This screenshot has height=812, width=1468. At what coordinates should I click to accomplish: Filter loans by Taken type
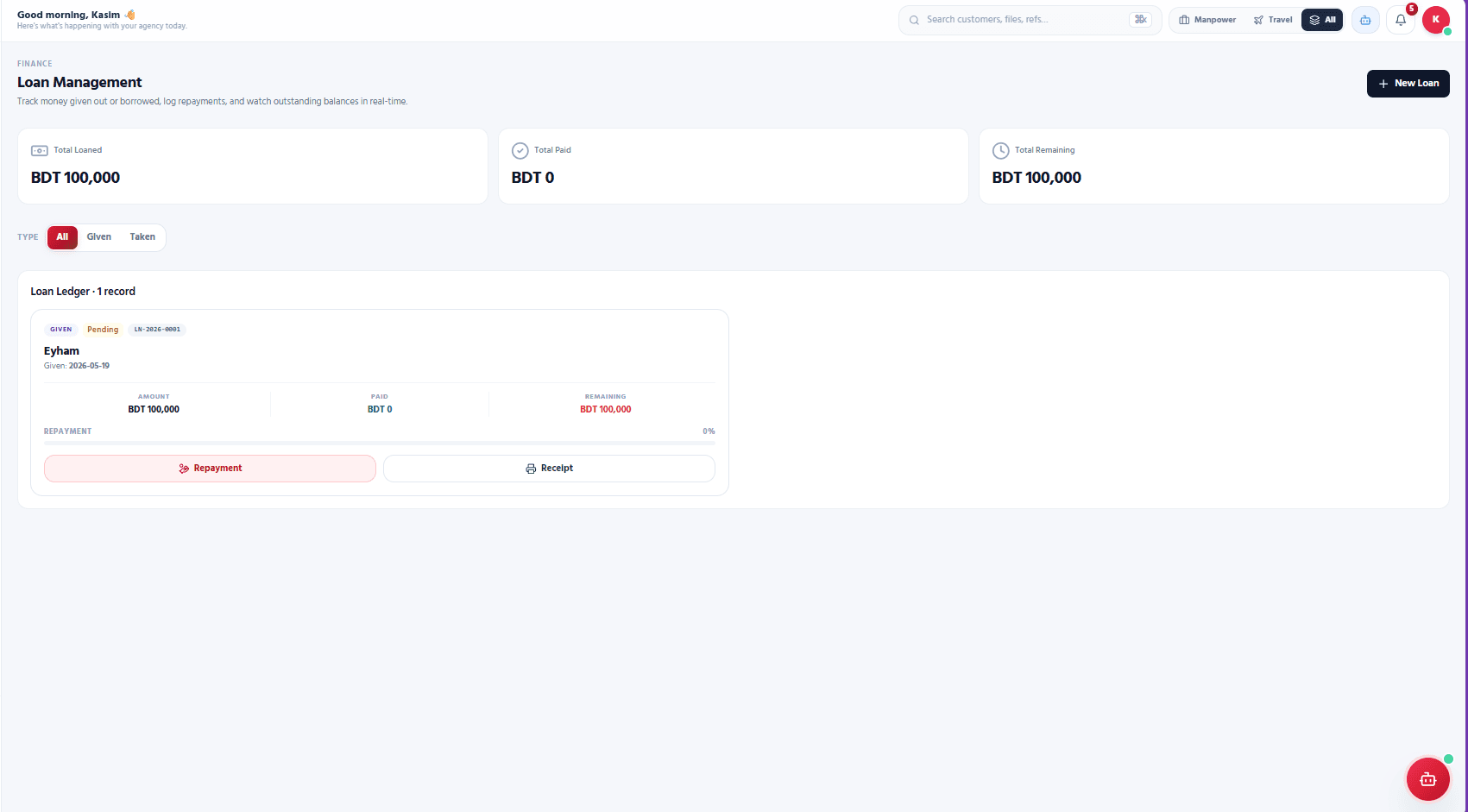coord(142,237)
